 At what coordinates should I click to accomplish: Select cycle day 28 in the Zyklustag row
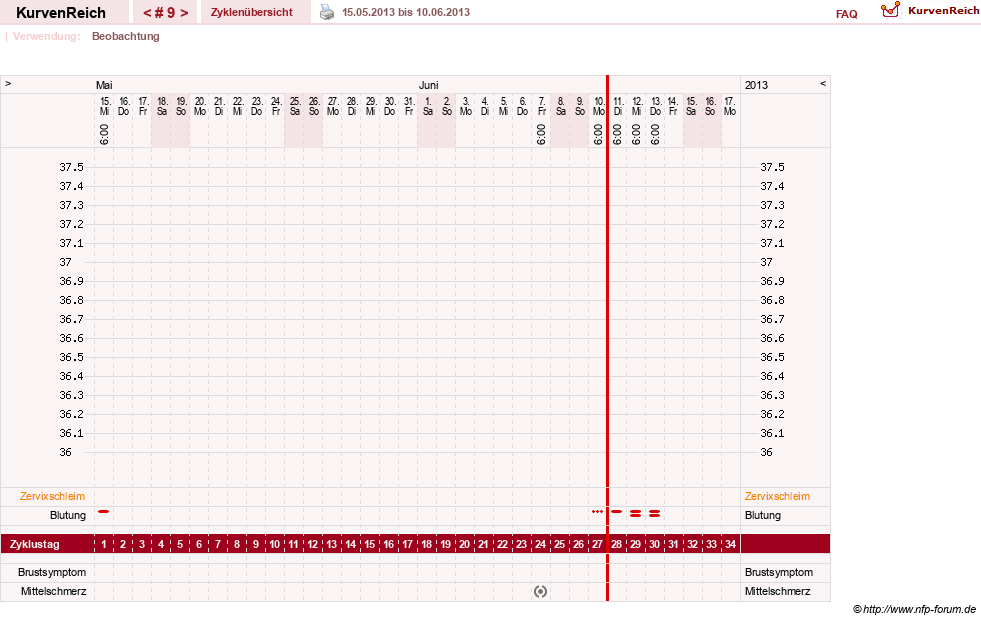pos(617,544)
